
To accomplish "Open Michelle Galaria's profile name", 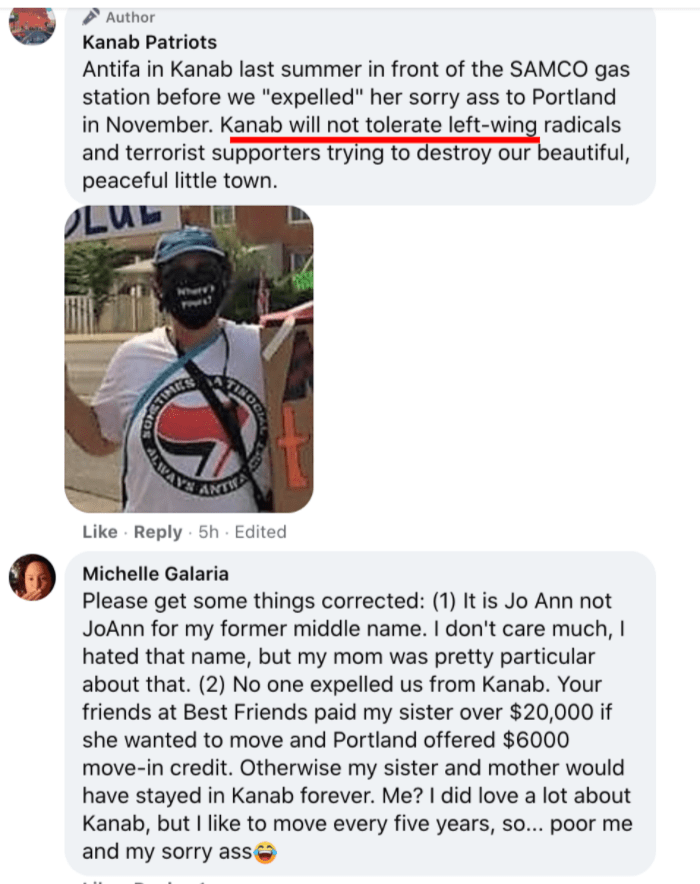I will 156,574.
